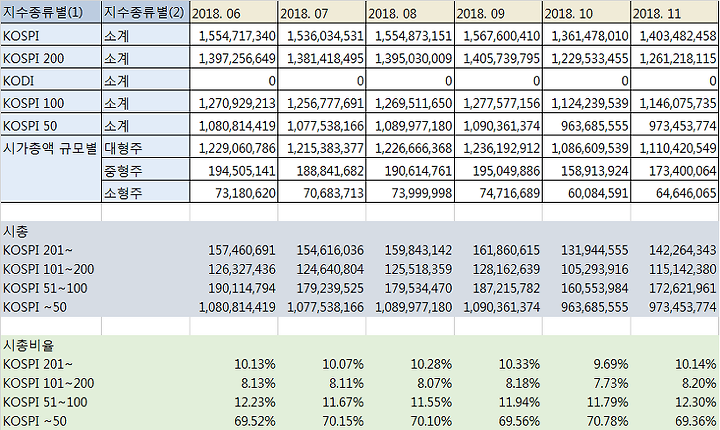The width and height of the screenshot is (720, 430).
Task: Select cell value 105,293,916
Action: coord(594,269)
